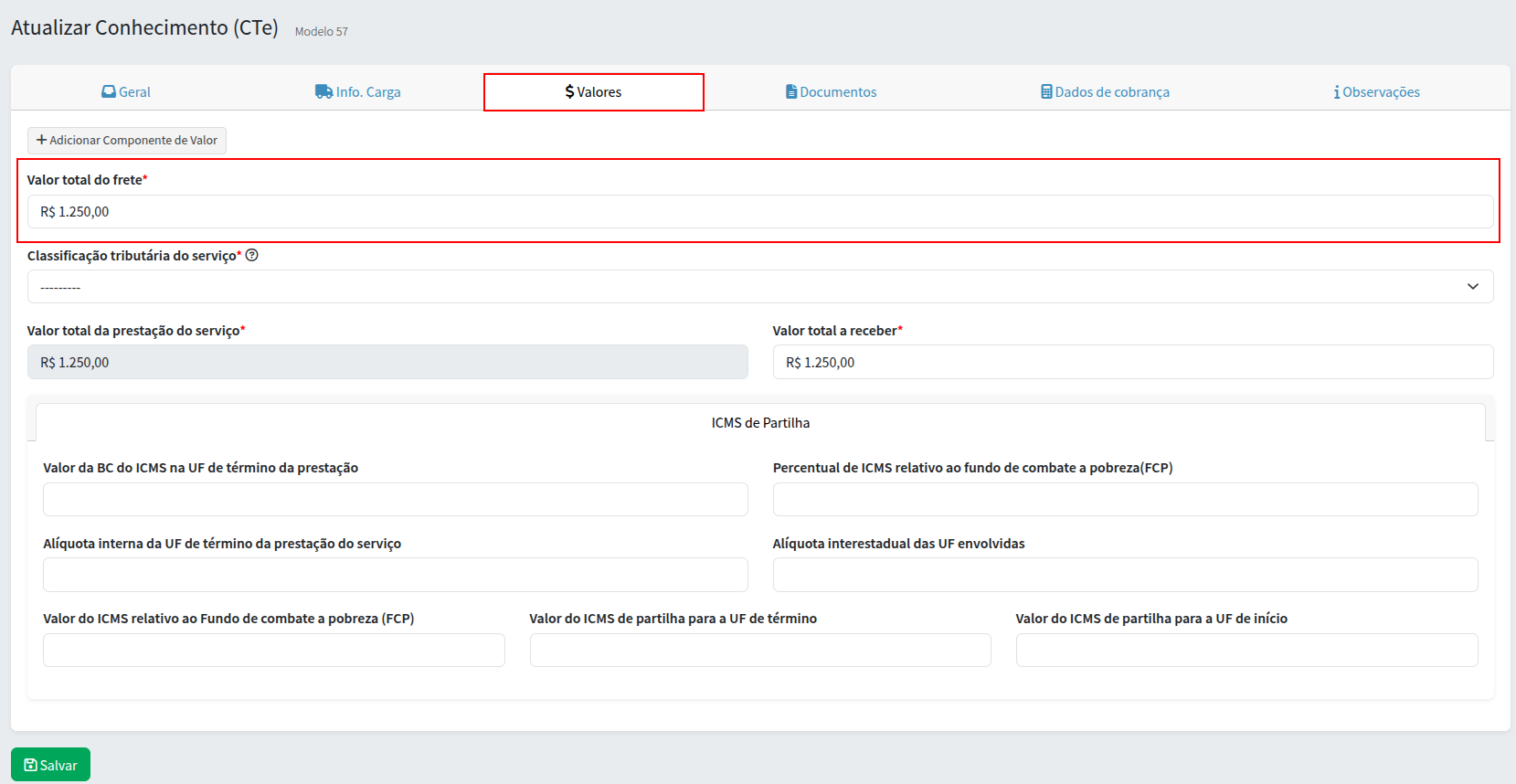Switch to the Valores tab
Screen dimensions: 1516x784
[593, 92]
